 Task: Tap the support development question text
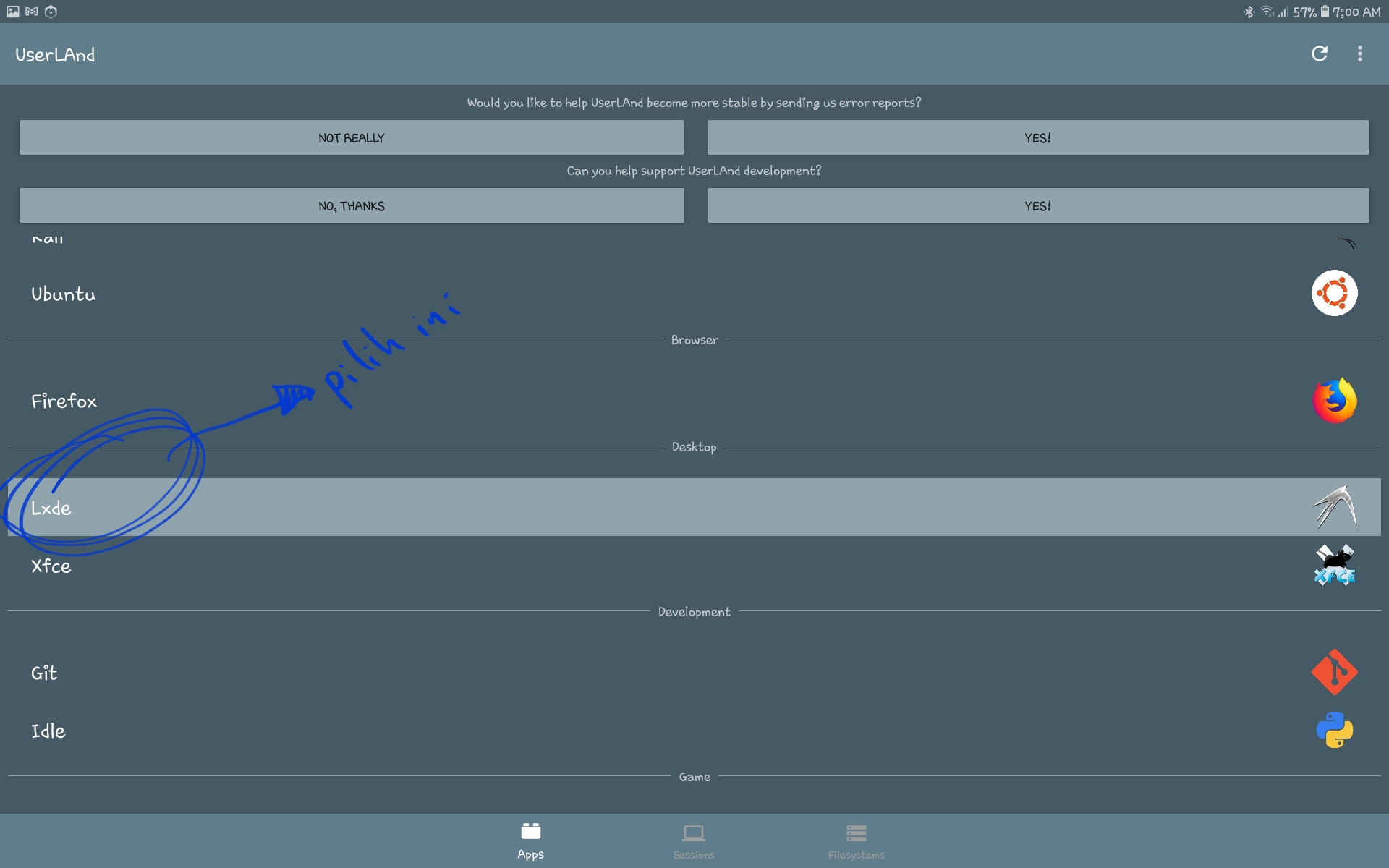coord(694,171)
